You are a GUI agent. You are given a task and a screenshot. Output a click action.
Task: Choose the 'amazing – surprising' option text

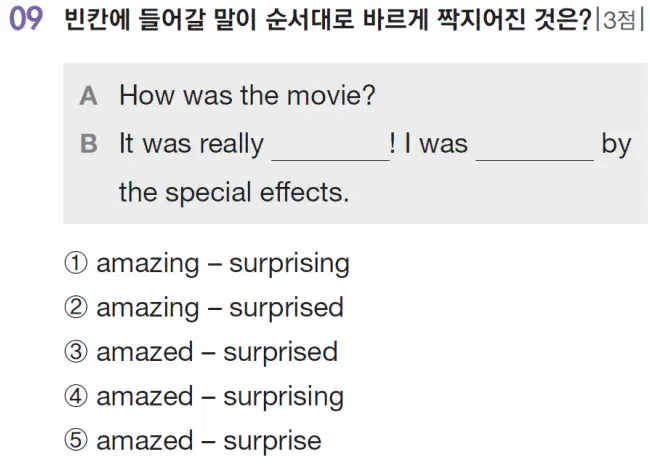pyautogui.click(x=223, y=264)
